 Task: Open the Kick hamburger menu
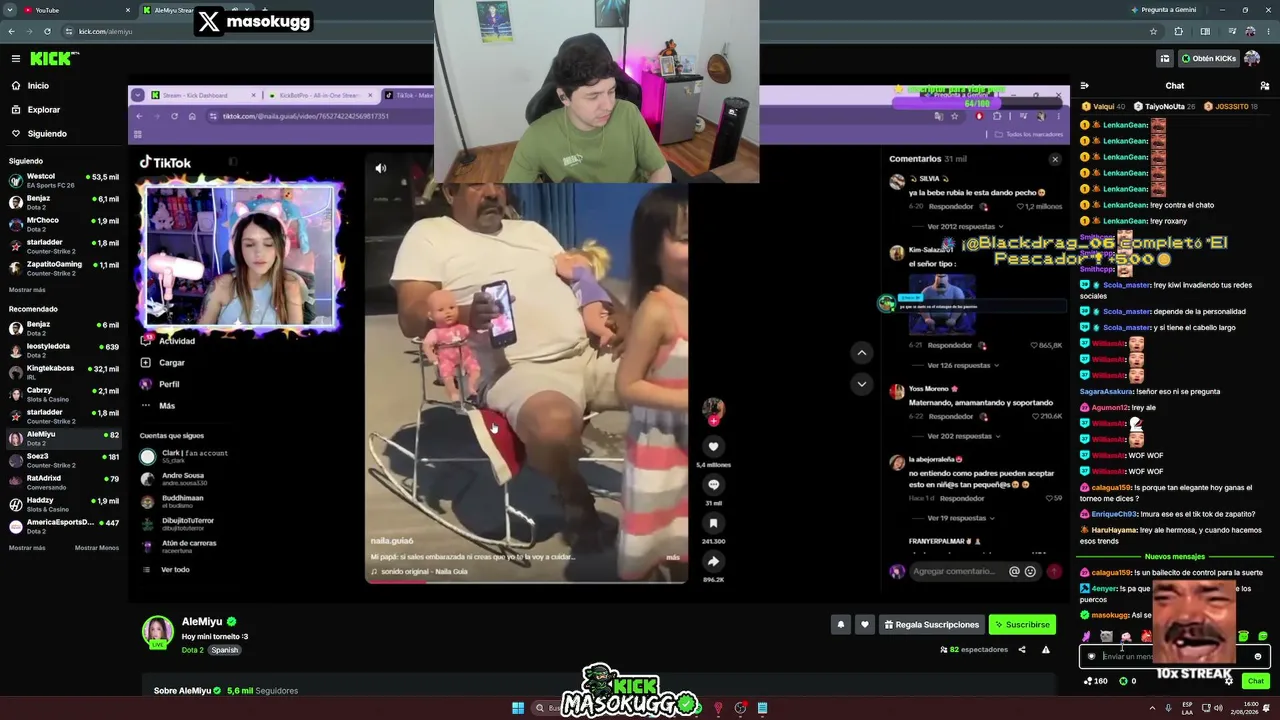[x=15, y=59]
